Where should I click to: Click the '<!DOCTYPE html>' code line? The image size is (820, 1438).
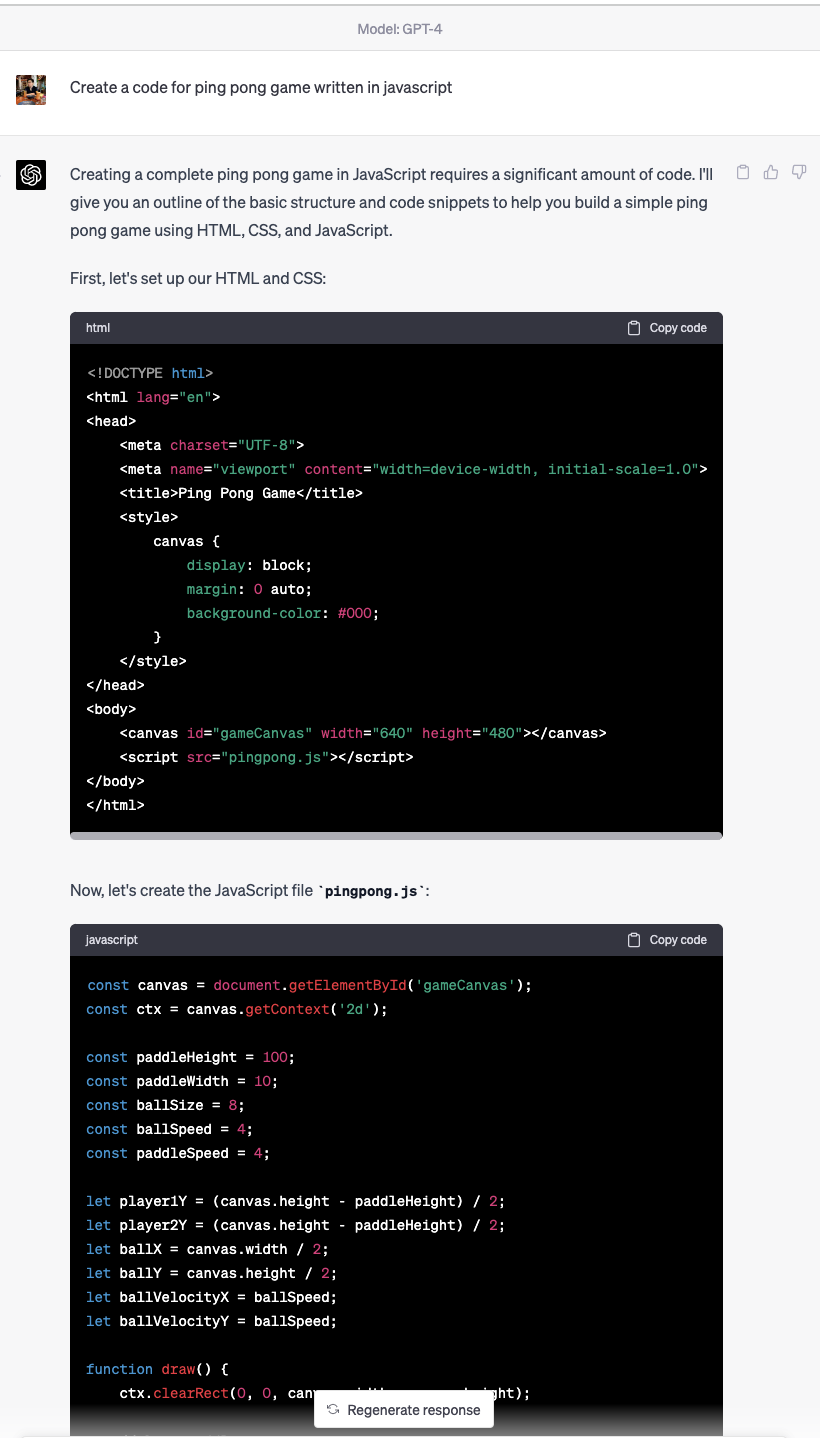pyautogui.click(x=150, y=373)
